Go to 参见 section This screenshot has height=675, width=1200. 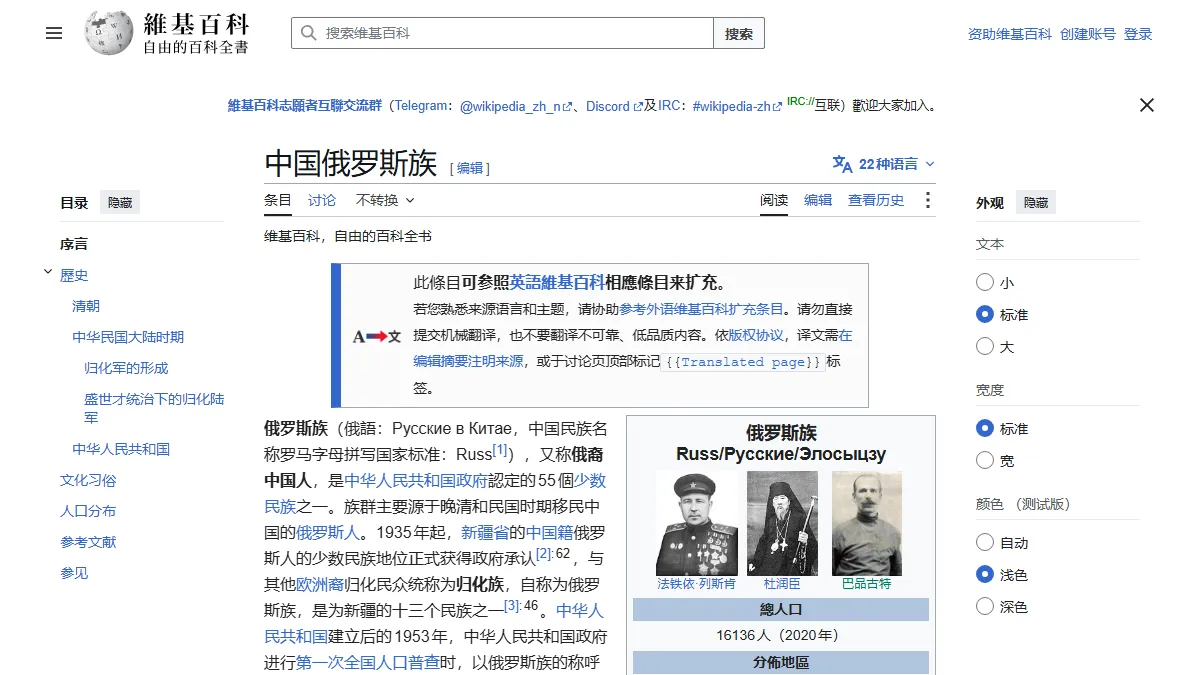(74, 573)
